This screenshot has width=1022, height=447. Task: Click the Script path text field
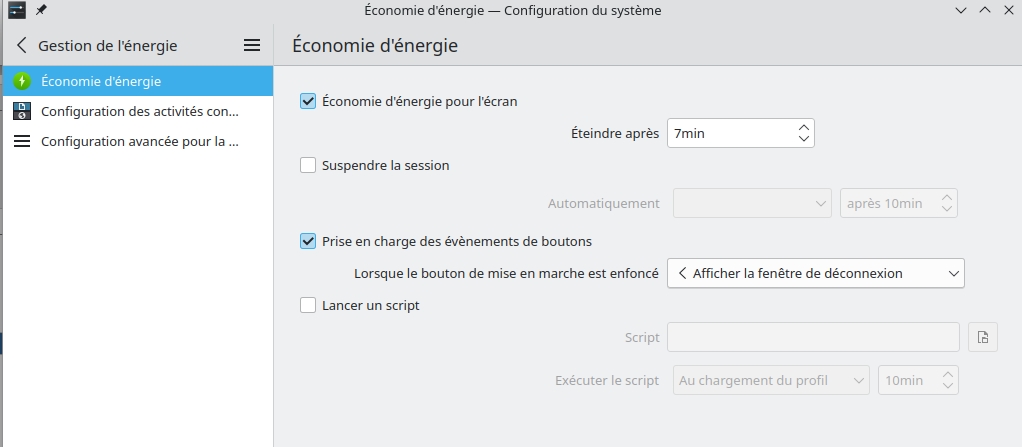tap(813, 337)
